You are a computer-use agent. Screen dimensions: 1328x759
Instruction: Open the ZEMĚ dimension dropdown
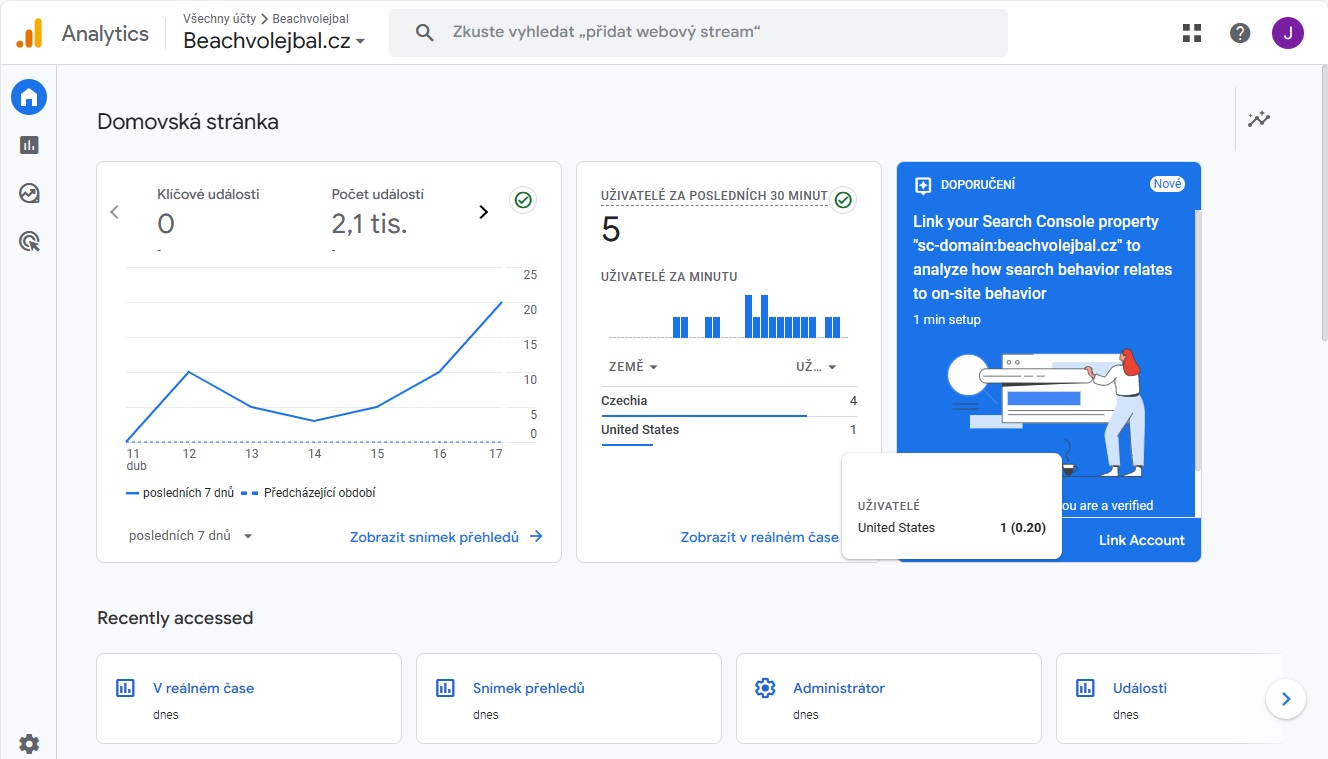tap(633, 367)
